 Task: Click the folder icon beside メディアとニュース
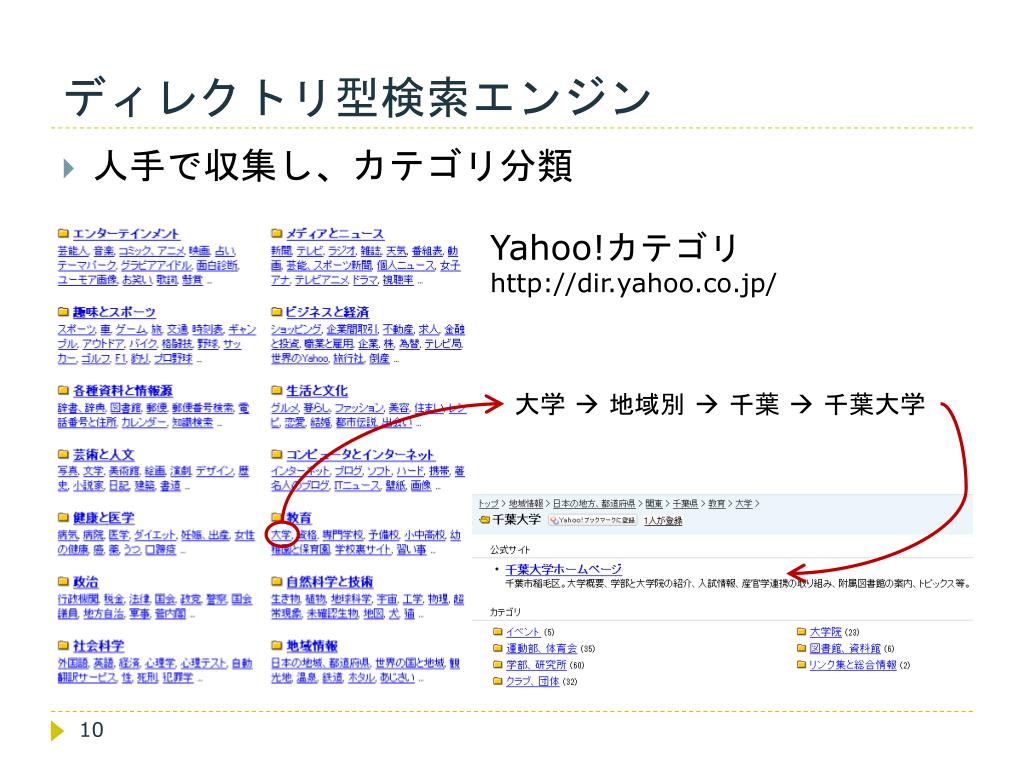[277, 234]
